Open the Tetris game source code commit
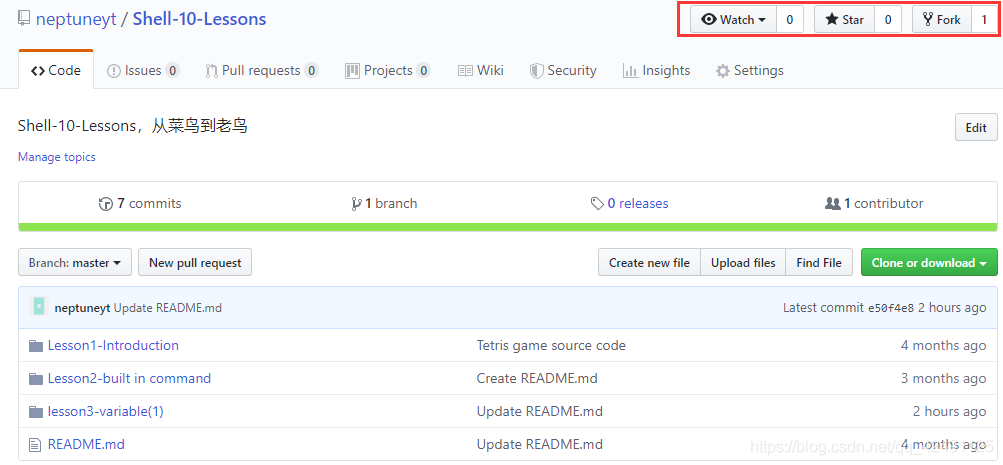Image resolution: width=1003 pixels, height=465 pixels. (x=551, y=345)
